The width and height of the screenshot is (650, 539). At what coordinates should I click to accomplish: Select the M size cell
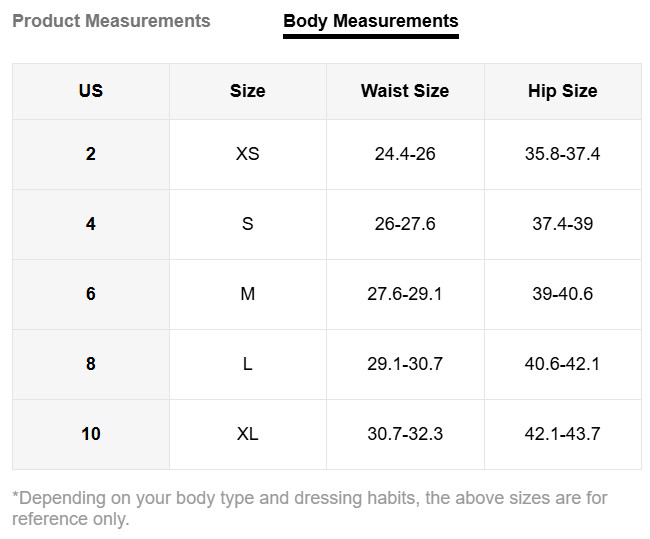(x=247, y=294)
